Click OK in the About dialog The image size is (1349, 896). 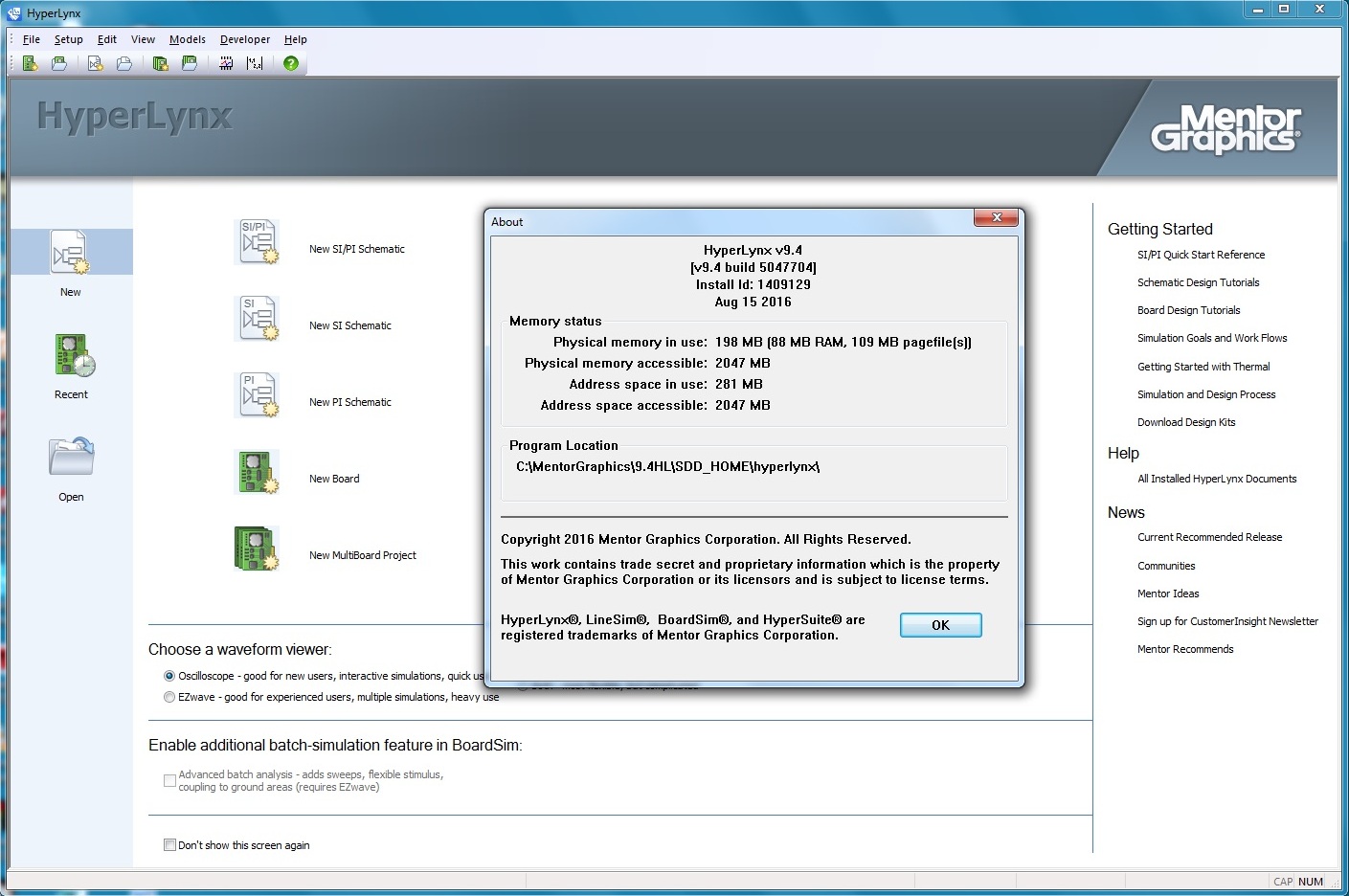941,625
